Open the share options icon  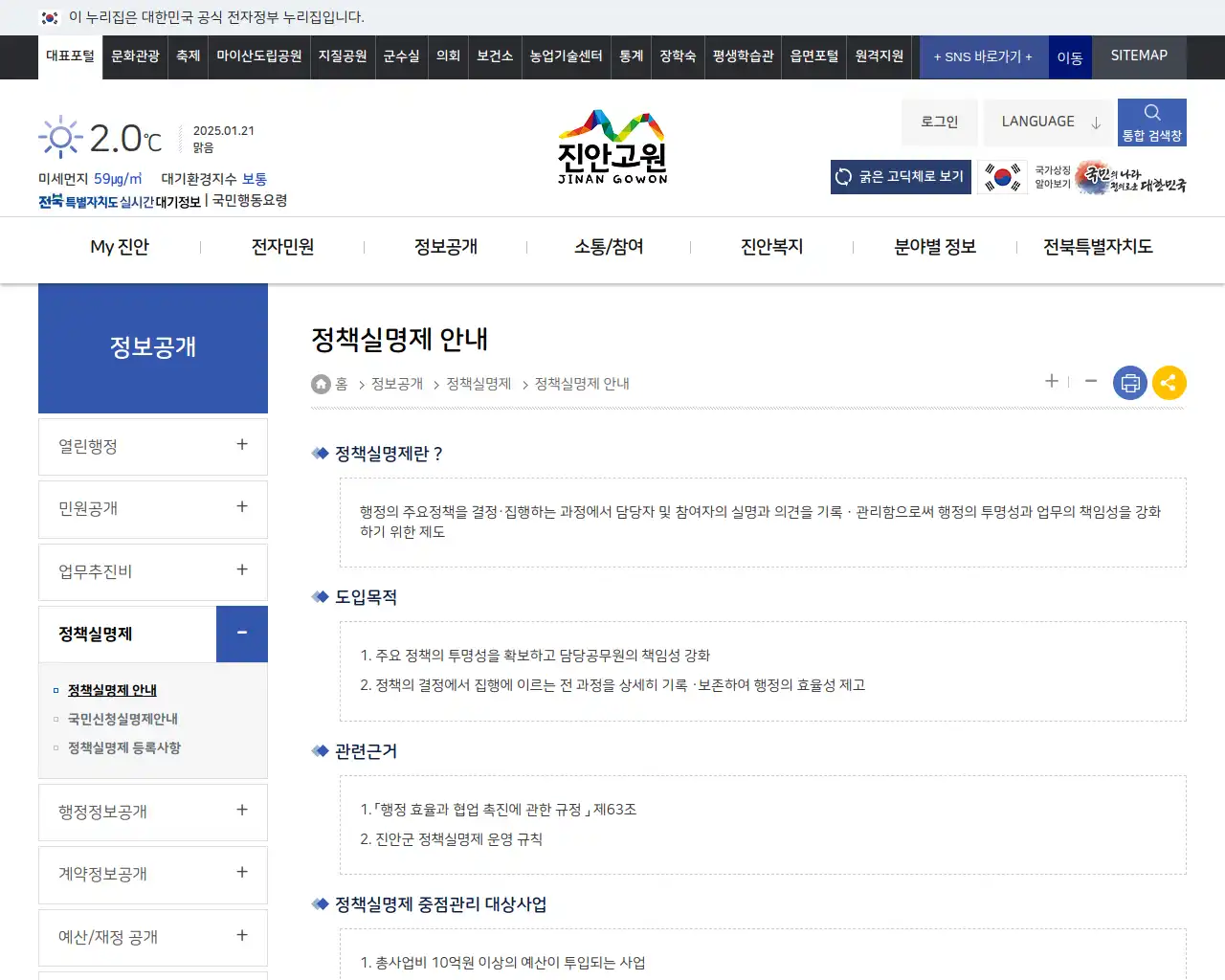point(1169,382)
